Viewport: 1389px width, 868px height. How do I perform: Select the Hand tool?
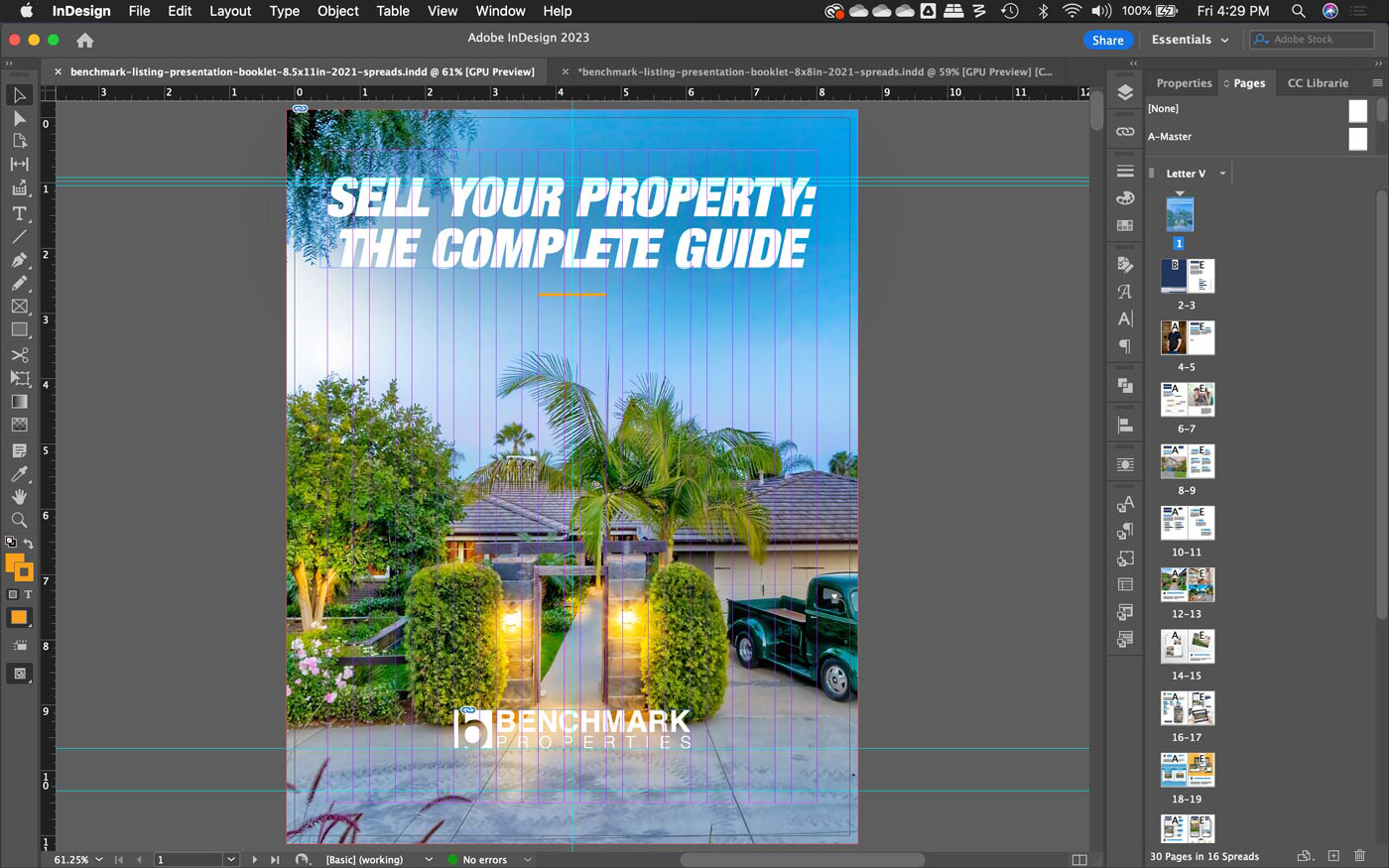19,496
